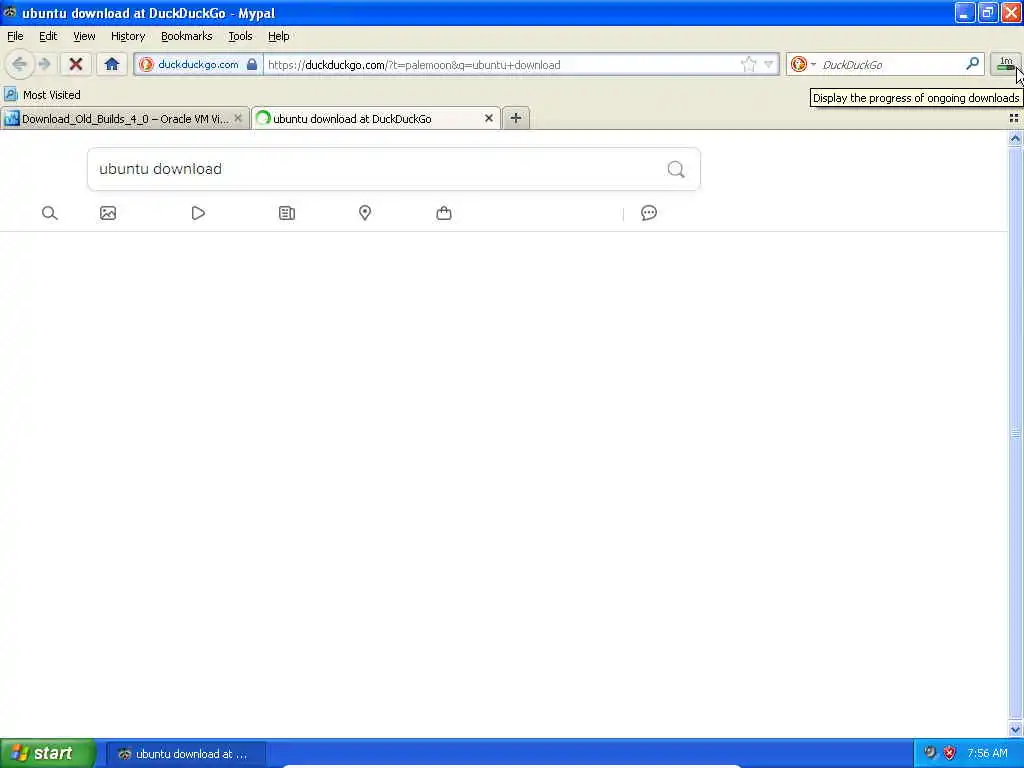Open the View menu
Screen dimensions: 1024x768
click(x=84, y=36)
